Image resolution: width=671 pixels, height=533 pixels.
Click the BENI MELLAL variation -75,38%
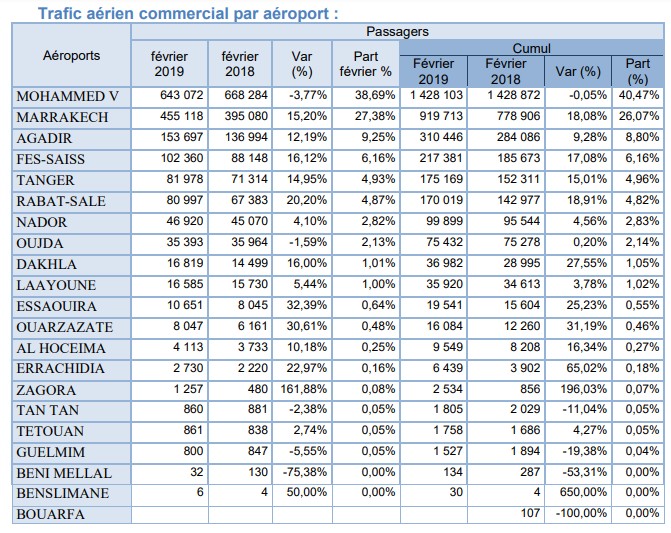308,472
